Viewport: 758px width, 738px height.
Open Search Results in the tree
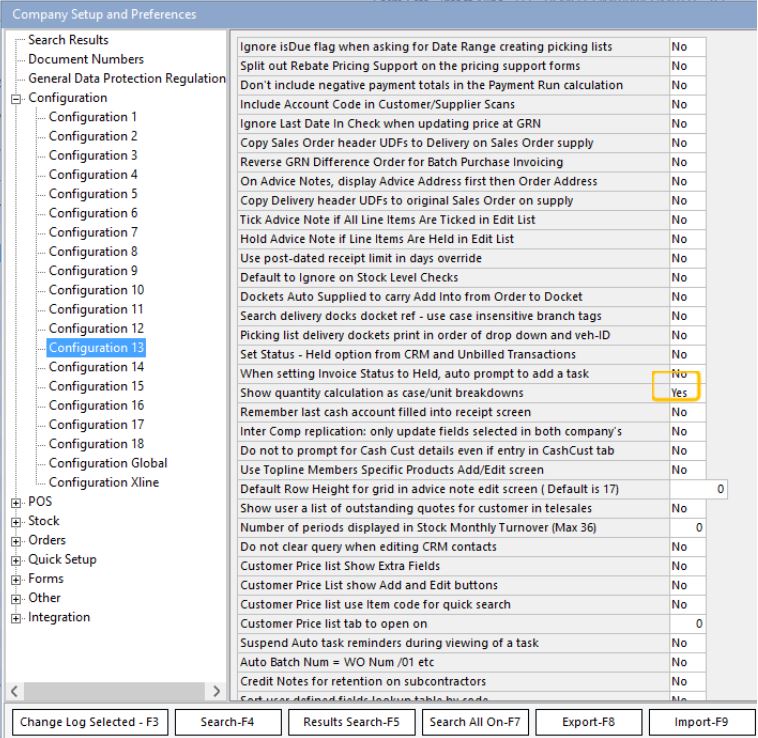tap(68, 40)
